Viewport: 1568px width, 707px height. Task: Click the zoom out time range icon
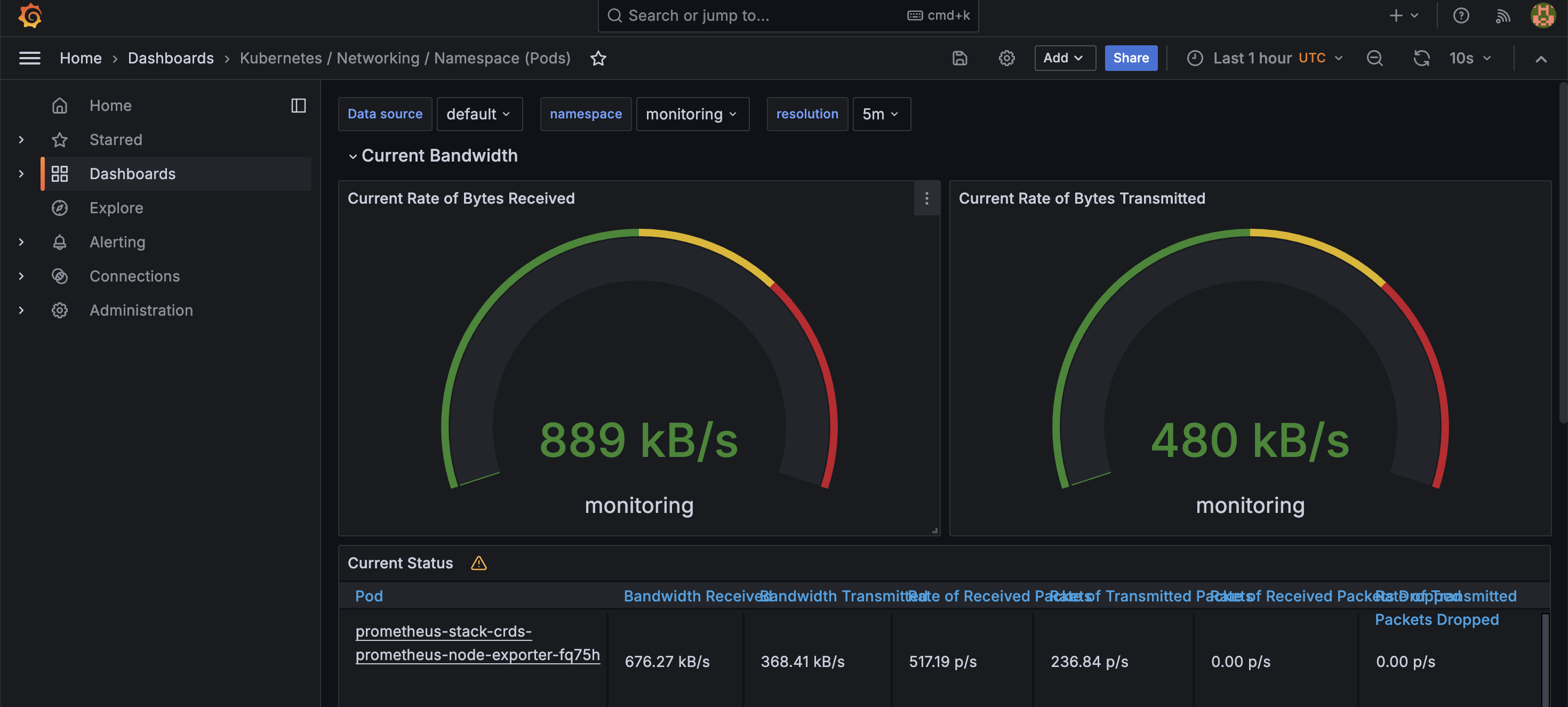[1374, 59]
